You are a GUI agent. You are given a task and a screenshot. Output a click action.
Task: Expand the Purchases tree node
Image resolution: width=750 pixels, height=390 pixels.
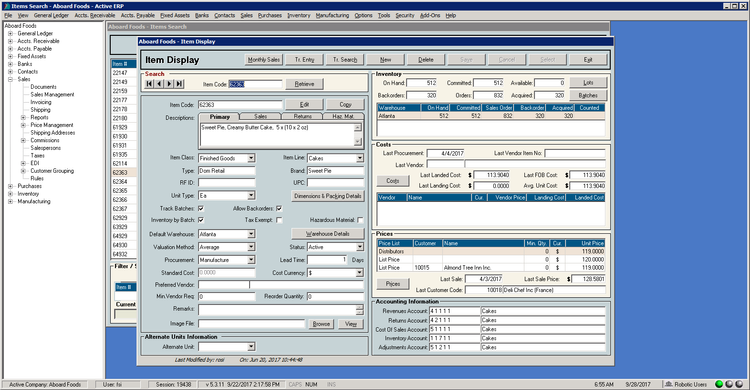[x=11, y=186]
